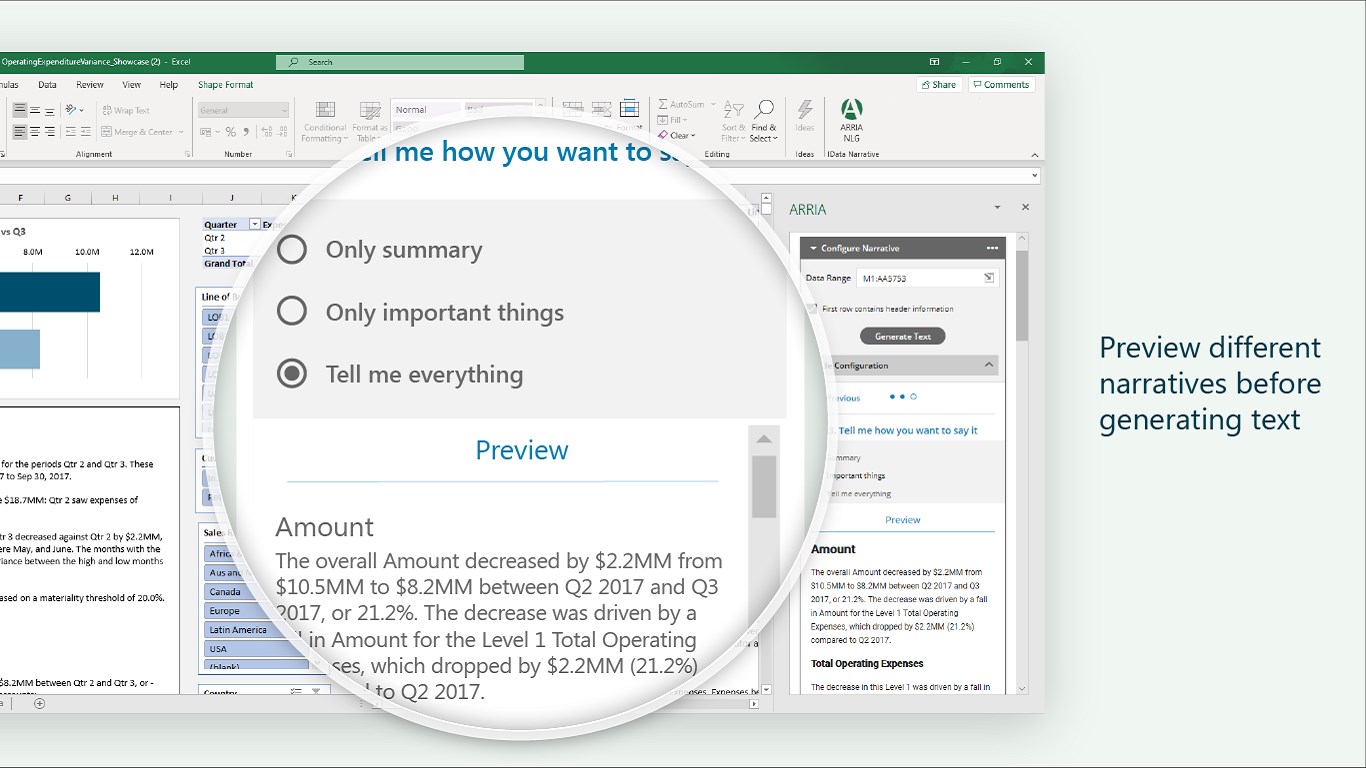Click the Share button
Viewport: 1366px width, 768px height.
[938, 85]
